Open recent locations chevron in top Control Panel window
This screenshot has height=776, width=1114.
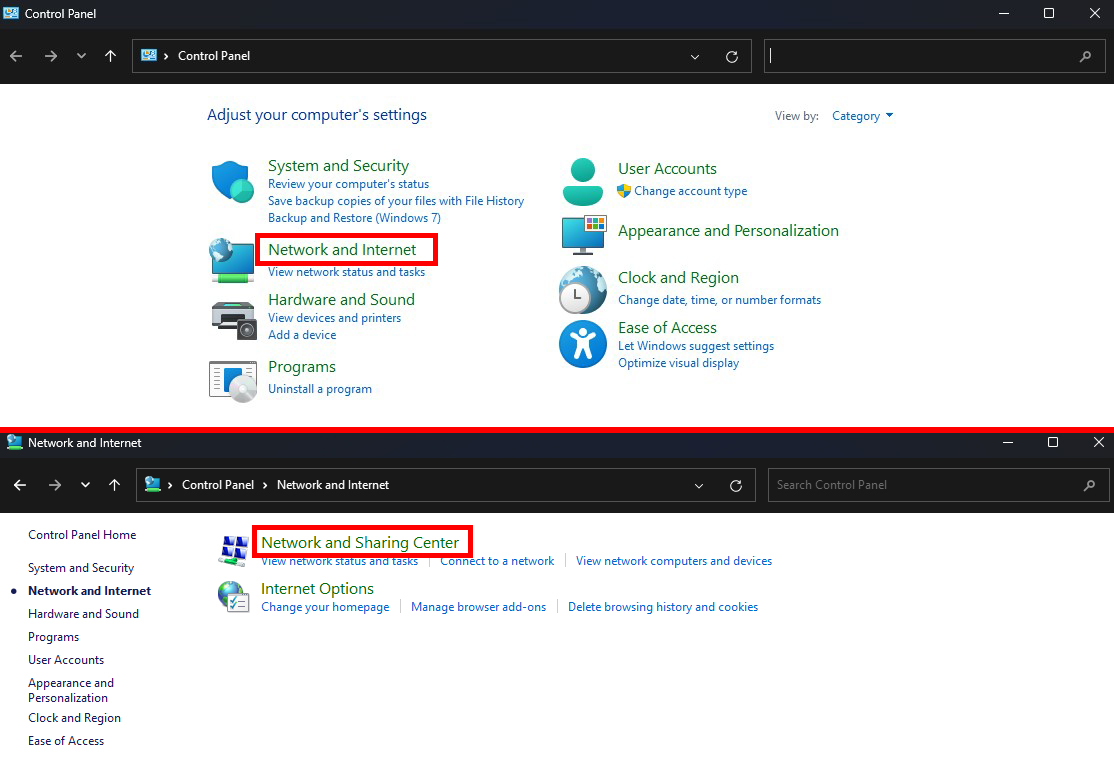tap(81, 56)
